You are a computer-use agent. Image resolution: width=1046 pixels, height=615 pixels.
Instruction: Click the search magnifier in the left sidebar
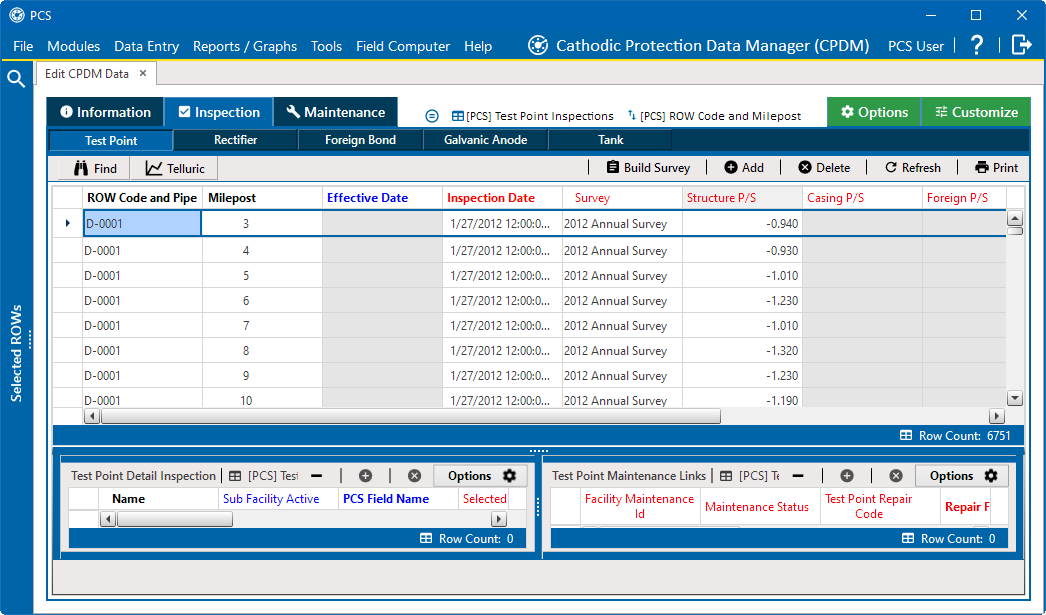(x=16, y=76)
